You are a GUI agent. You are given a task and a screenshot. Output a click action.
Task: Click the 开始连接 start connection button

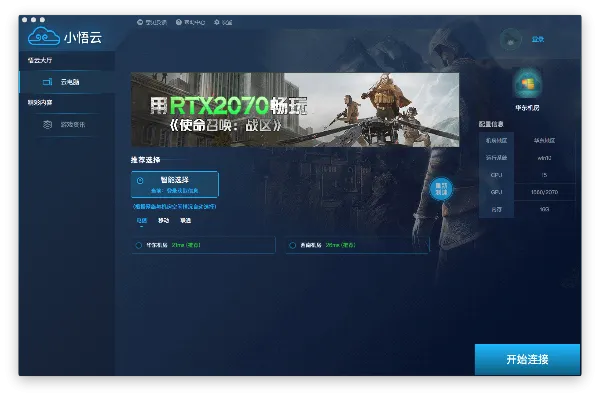(x=527, y=359)
